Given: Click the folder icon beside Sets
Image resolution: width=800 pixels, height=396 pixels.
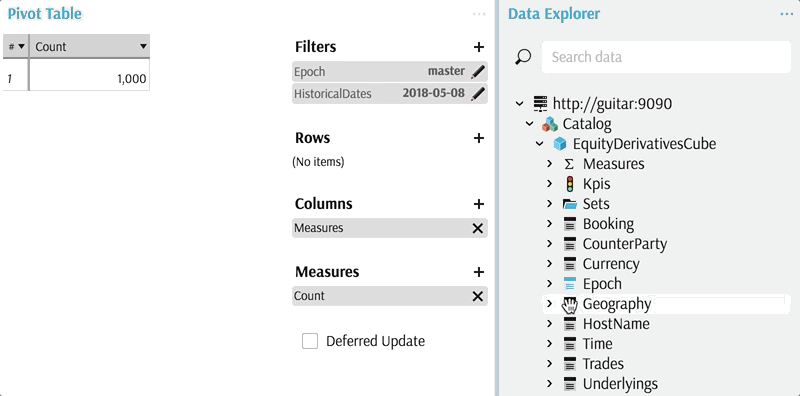Looking at the screenshot, I should point(569,204).
